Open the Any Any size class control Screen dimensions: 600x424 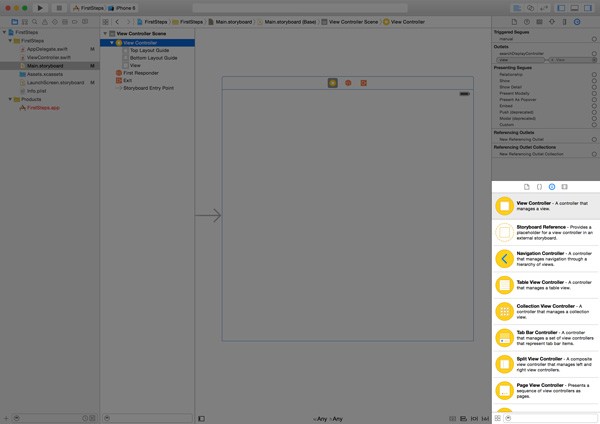pyautogui.click(x=328, y=419)
